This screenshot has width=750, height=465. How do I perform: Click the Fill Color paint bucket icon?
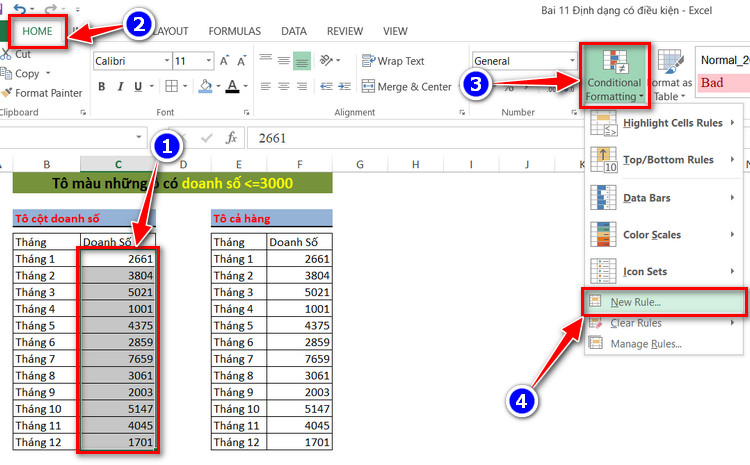(x=205, y=86)
